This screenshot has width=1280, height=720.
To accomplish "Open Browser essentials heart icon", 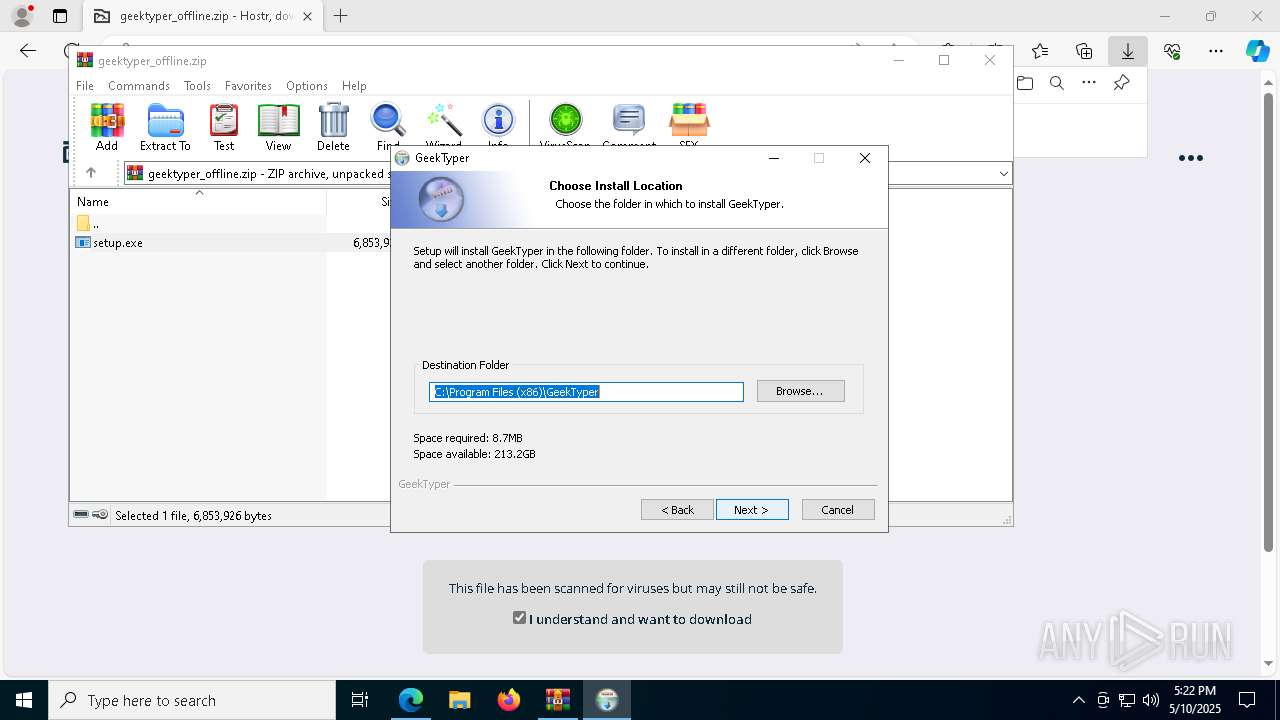I will (1172, 51).
